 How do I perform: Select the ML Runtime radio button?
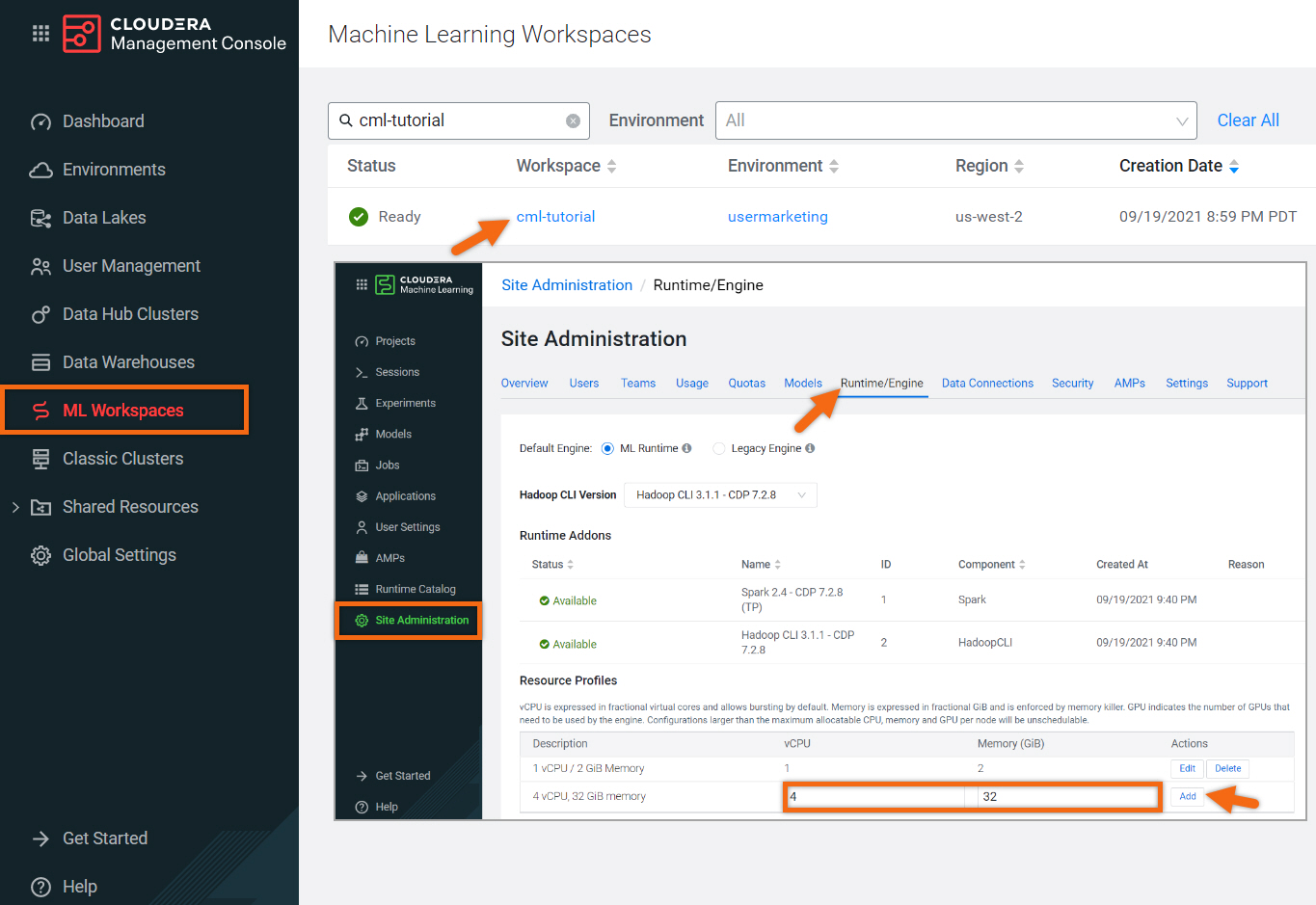coord(607,448)
